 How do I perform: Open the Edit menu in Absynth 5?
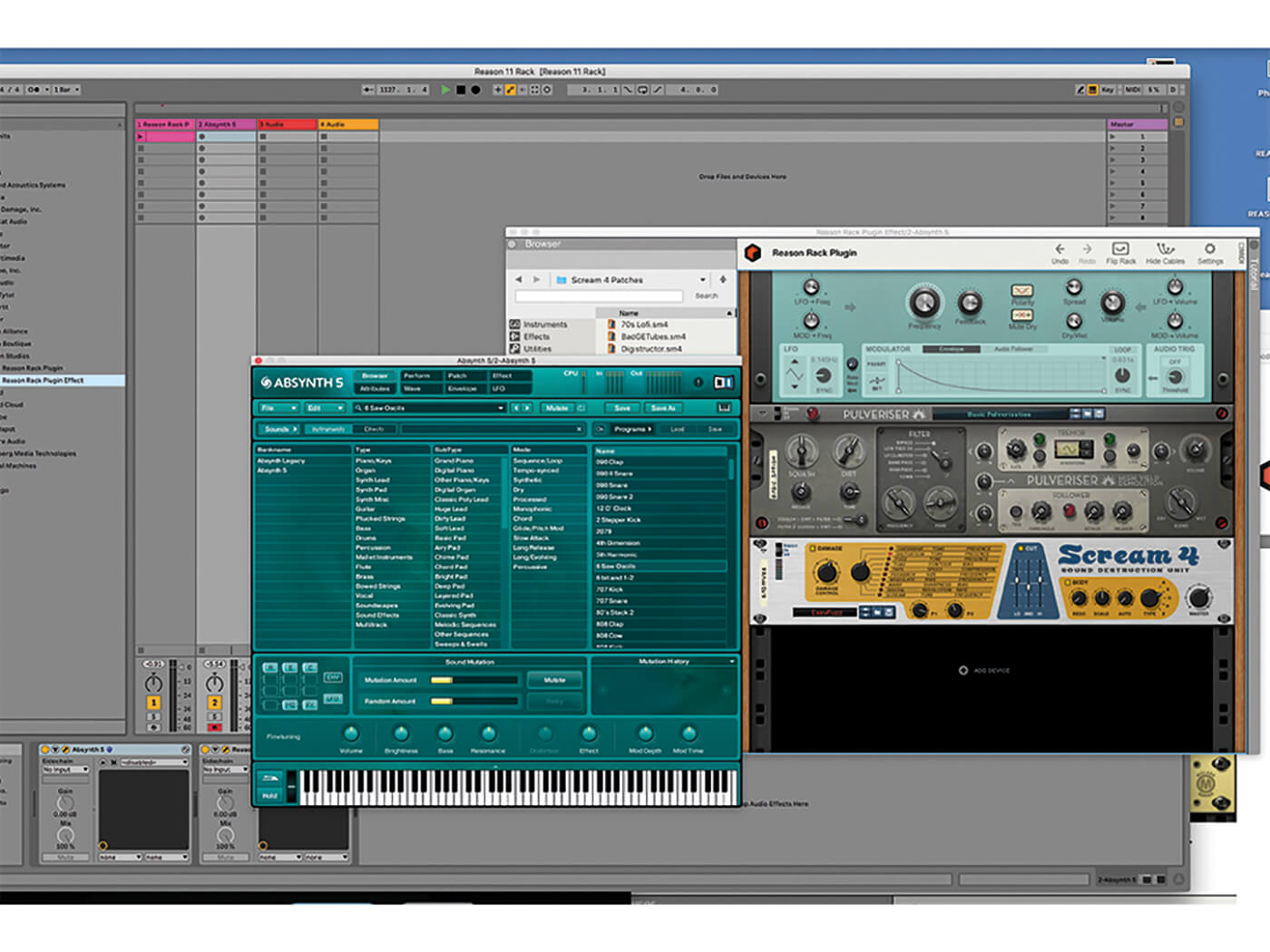point(325,407)
